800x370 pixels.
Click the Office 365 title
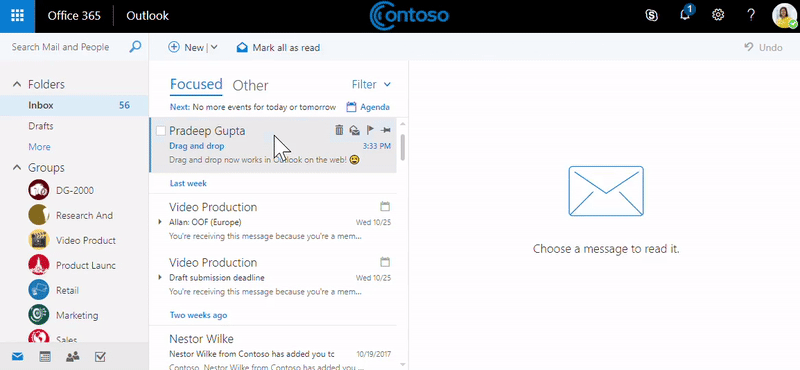pyautogui.click(x=74, y=16)
